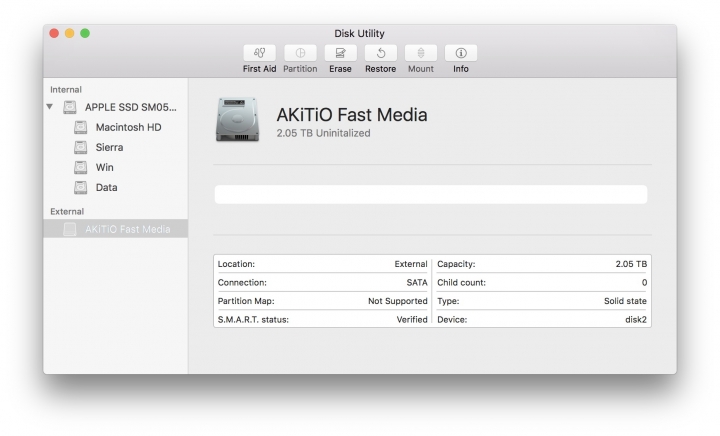Screen dimensions: 720x436
Task: Click the large AKiTiO hard drive icon
Action: coord(237,119)
